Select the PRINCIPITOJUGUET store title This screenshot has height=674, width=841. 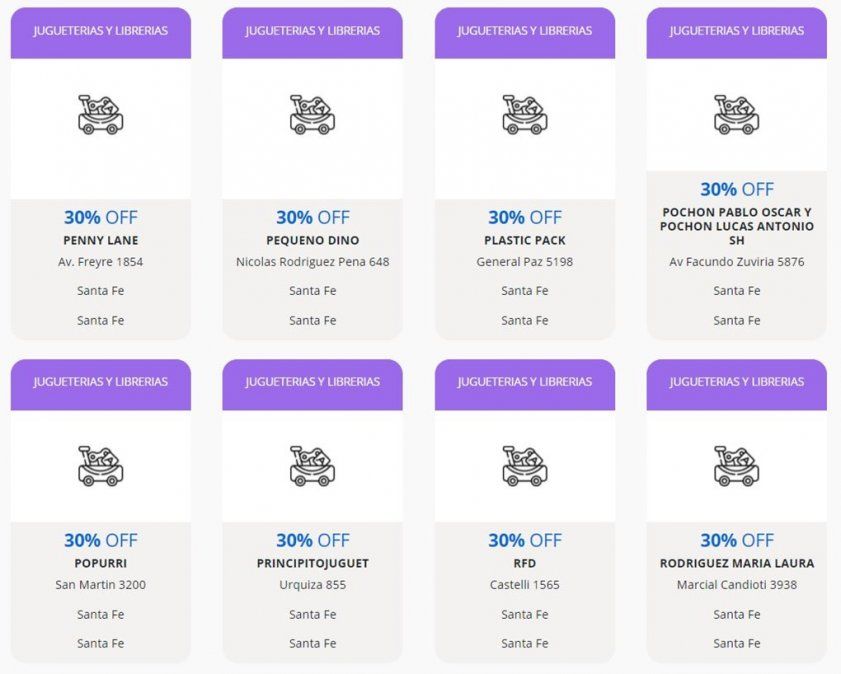312,563
